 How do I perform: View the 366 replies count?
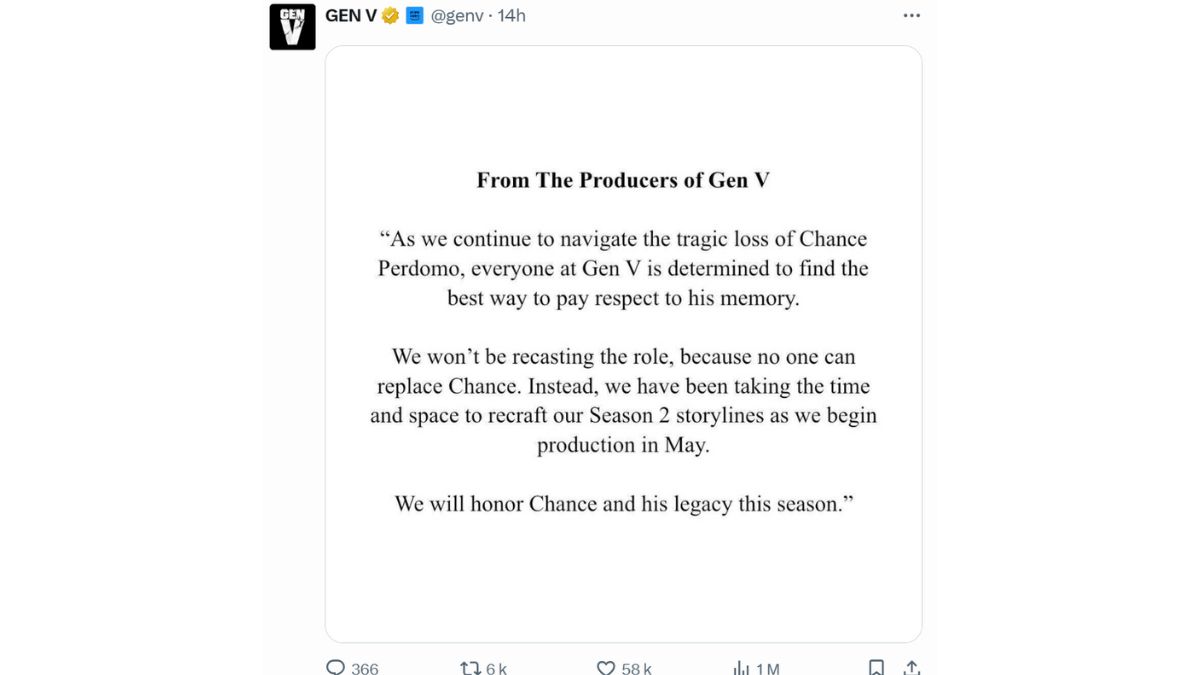point(363,667)
